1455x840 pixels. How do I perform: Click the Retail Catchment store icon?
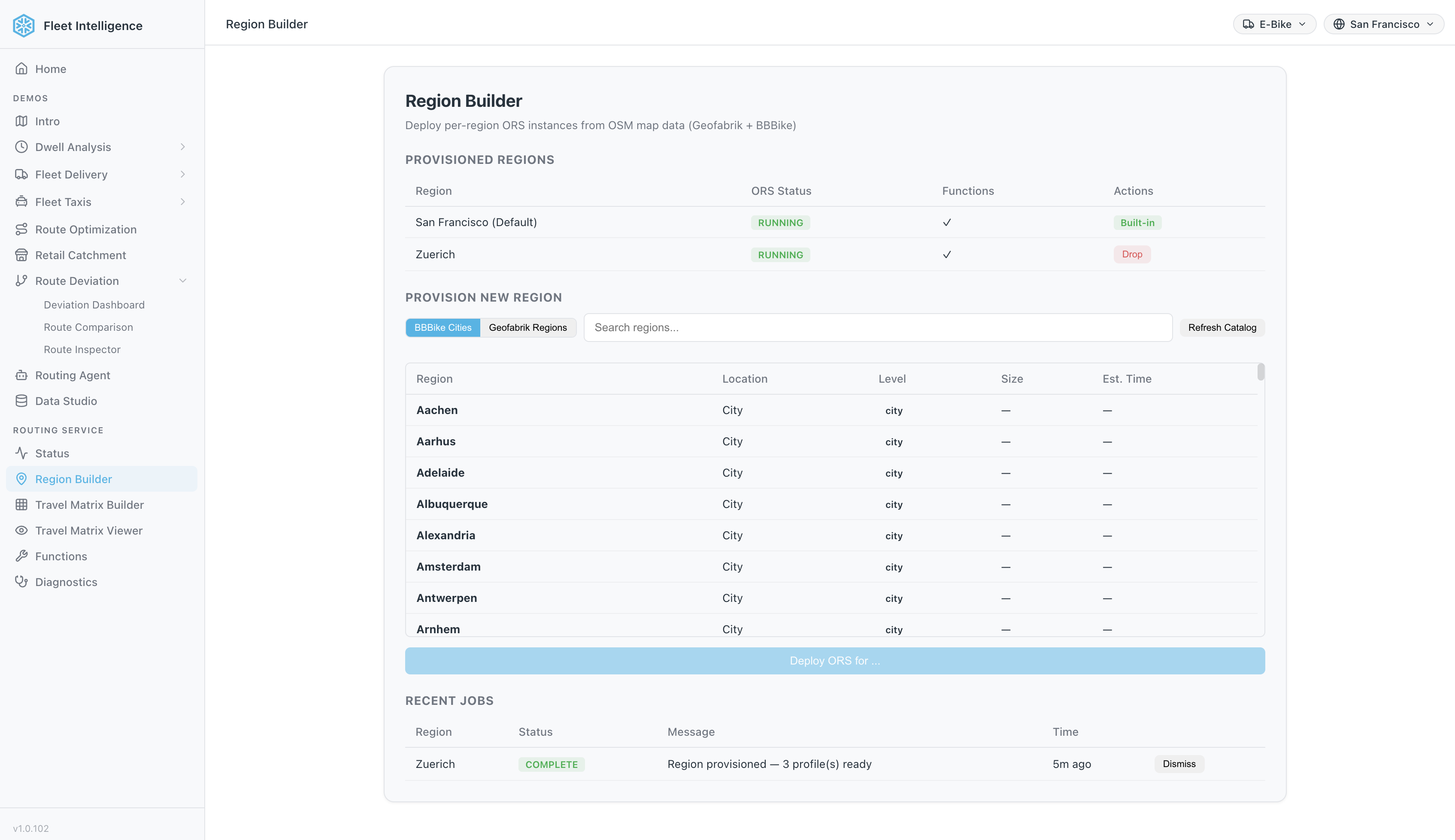pos(21,255)
